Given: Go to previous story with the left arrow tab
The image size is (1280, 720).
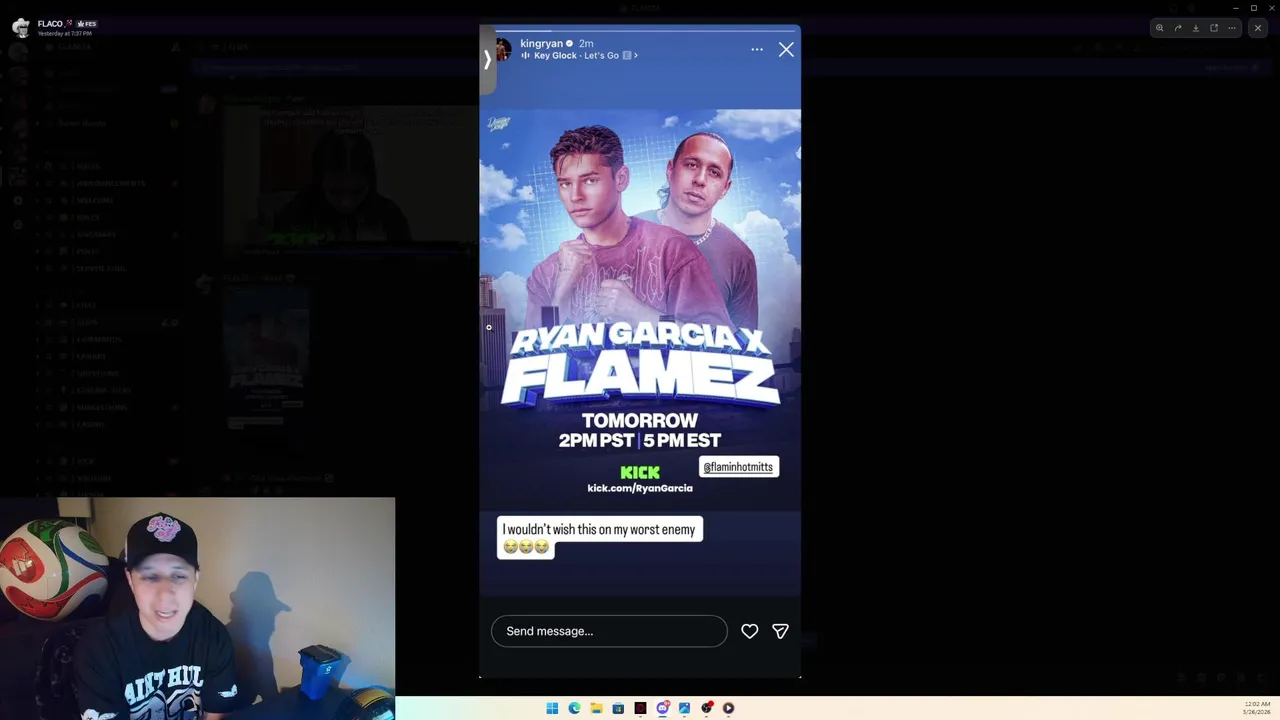Looking at the screenshot, I should [487, 60].
